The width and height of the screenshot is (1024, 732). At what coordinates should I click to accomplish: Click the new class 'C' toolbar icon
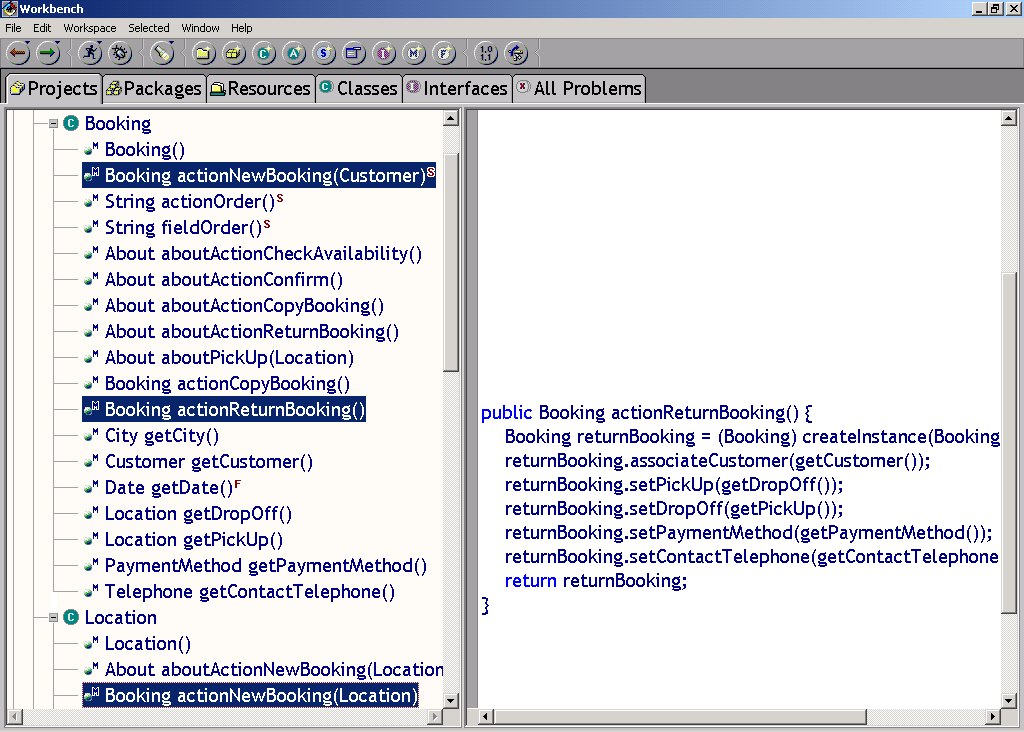pos(264,53)
